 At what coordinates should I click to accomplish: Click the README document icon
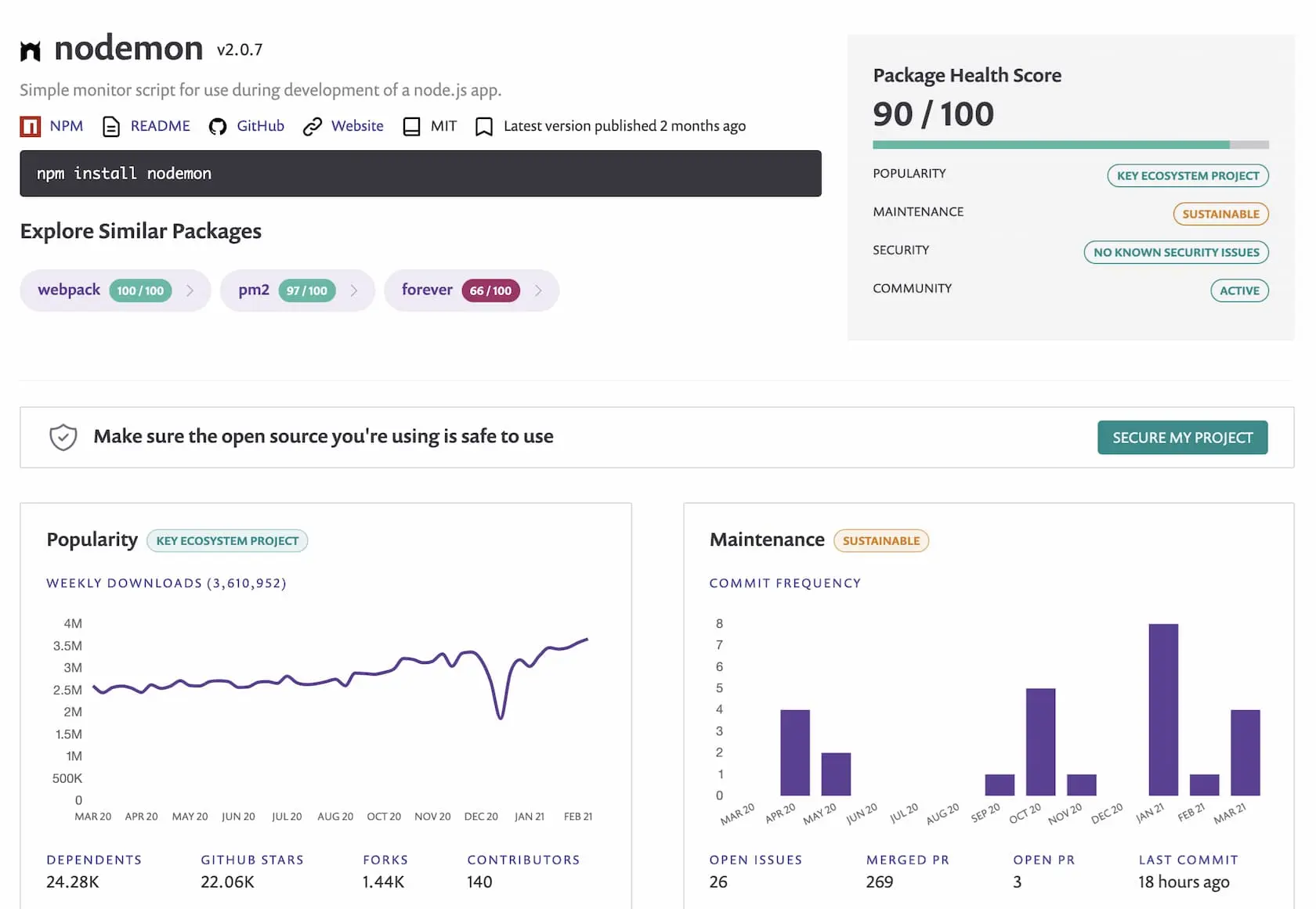click(111, 126)
